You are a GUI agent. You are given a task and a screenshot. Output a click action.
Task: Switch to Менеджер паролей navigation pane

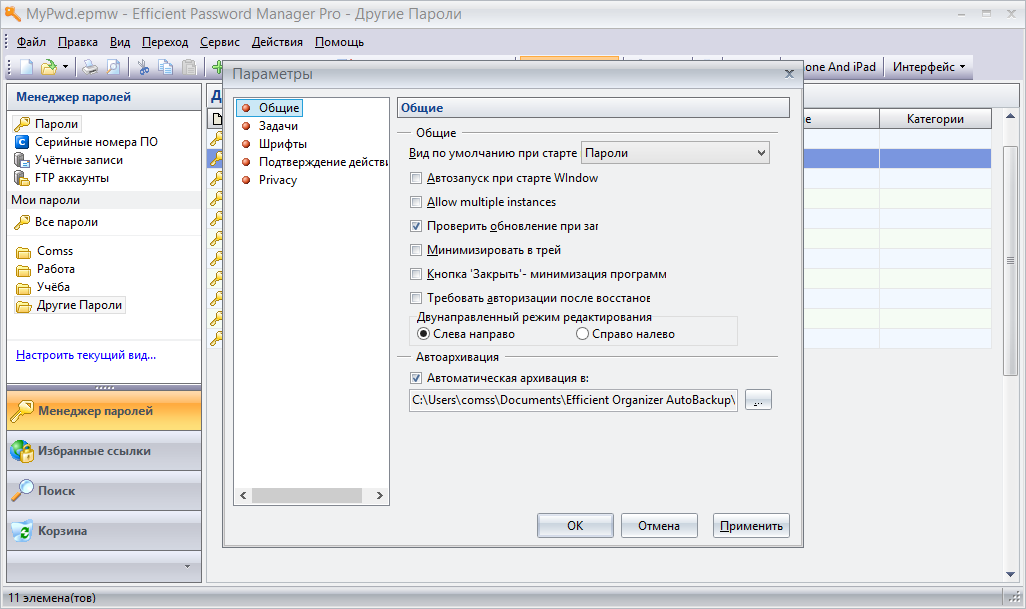point(104,411)
